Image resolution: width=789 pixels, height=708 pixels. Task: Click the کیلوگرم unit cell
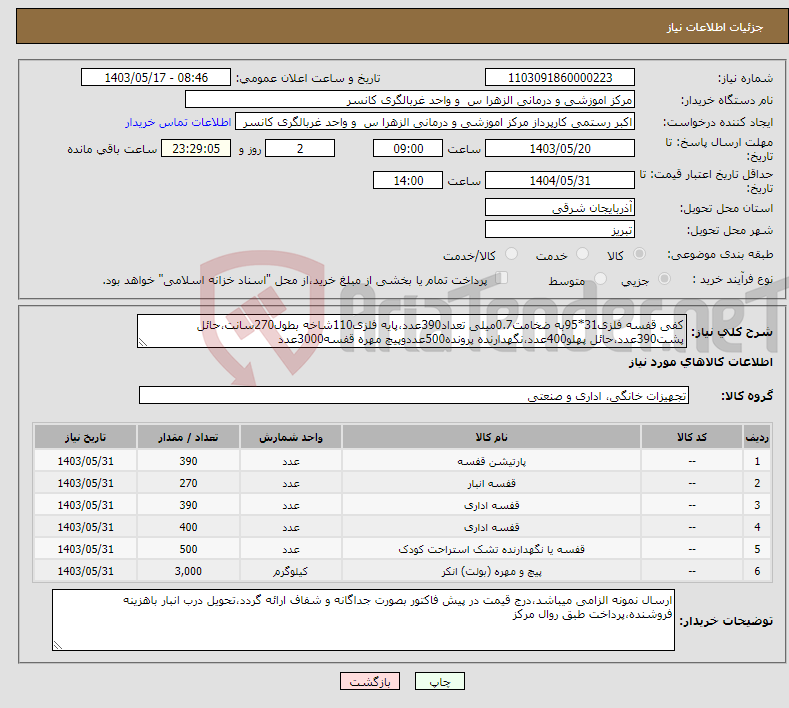point(291,571)
